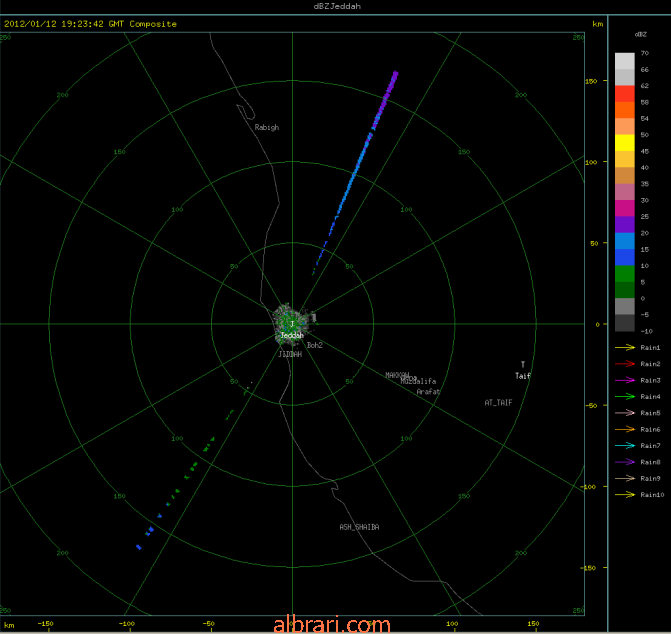Click the Arafat location label
Screen dimensions: 671x634
point(428,391)
